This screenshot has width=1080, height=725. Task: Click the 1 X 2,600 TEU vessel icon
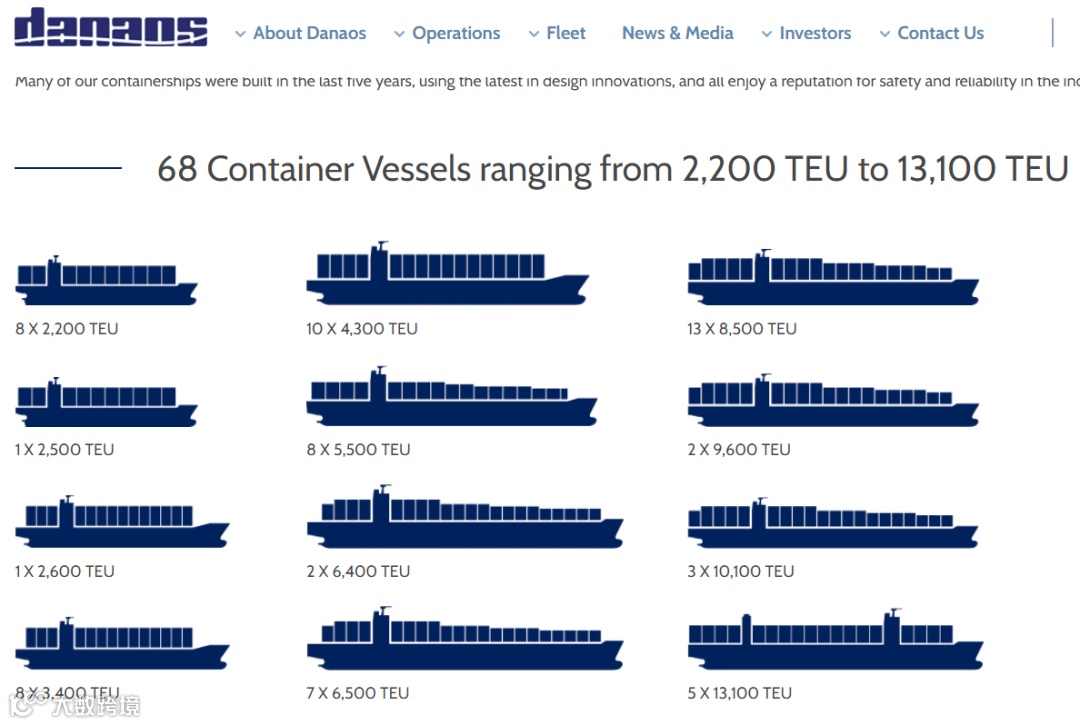pos(121,523)
